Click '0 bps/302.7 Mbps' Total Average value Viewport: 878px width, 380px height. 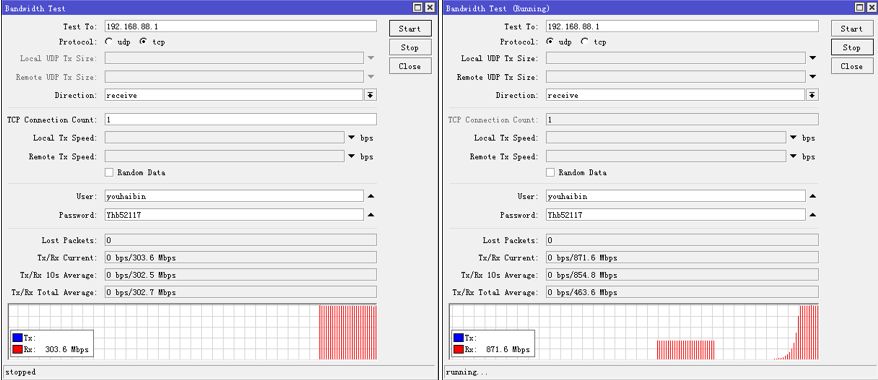(241, 293)
